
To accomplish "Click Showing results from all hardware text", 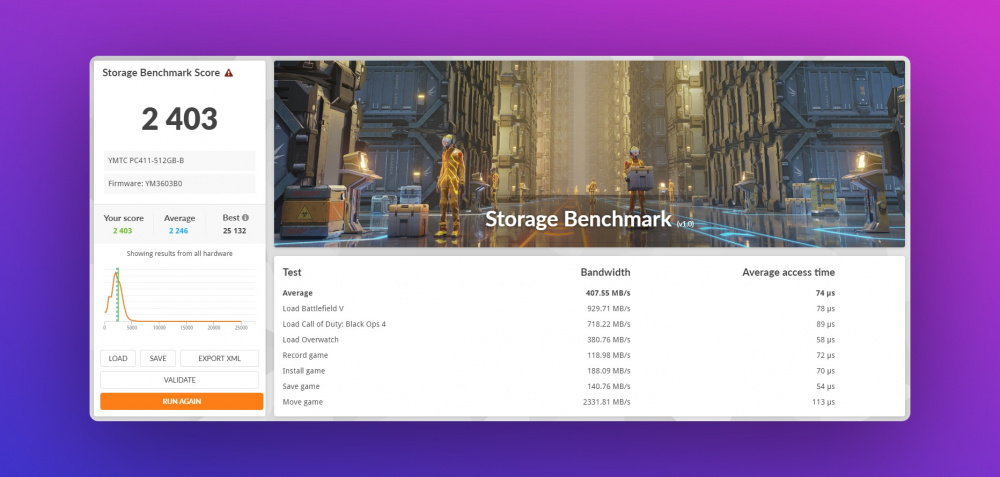I will (x=180, y=253).
